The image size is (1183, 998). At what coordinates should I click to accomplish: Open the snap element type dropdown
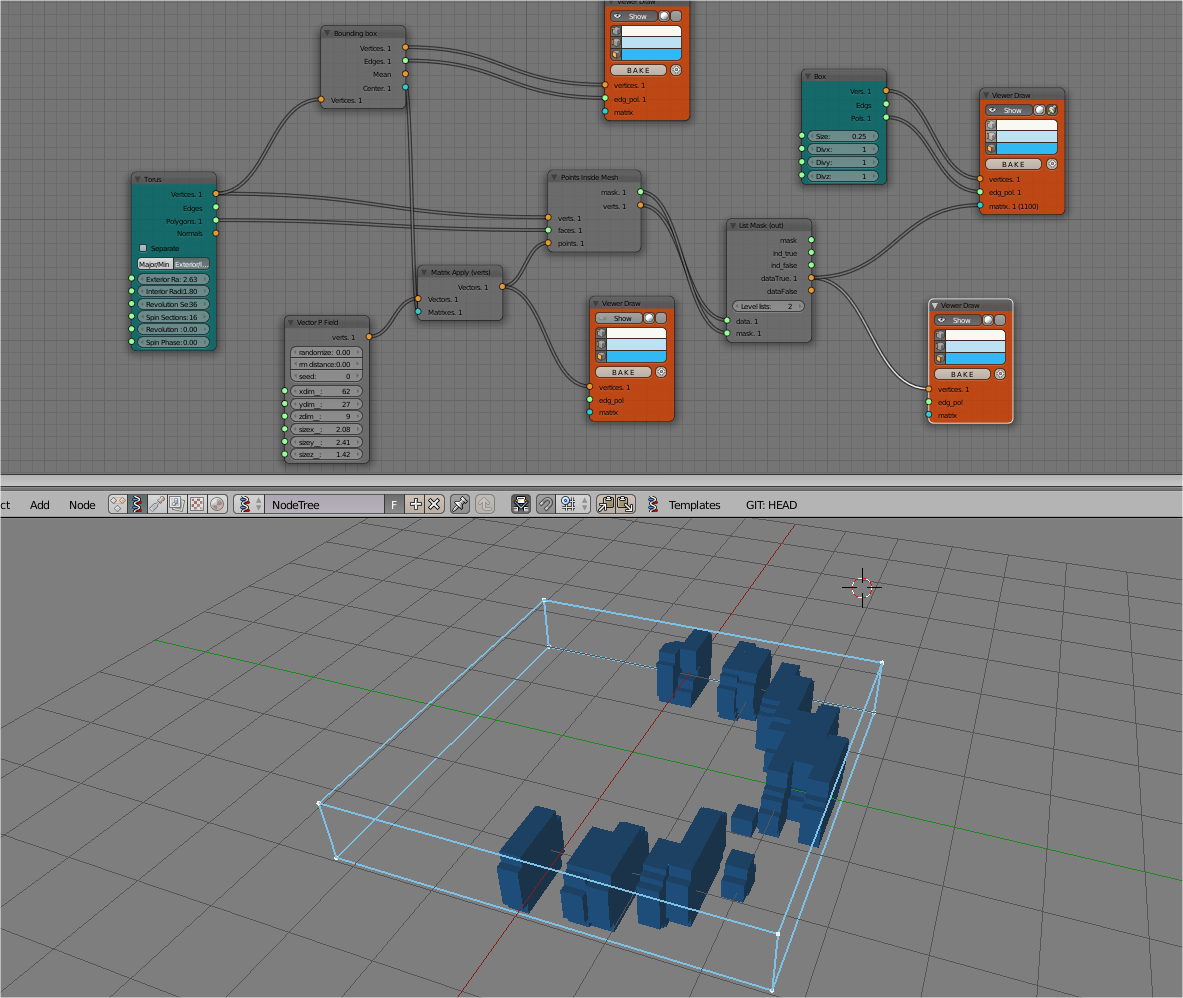tap(573, 504)
